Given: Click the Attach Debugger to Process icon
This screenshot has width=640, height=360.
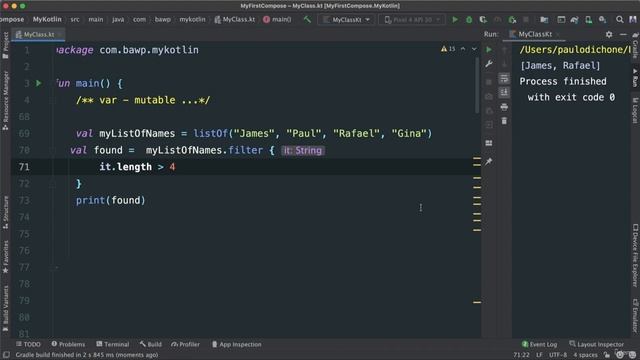Looking at the screenshot, I should 512,19.
